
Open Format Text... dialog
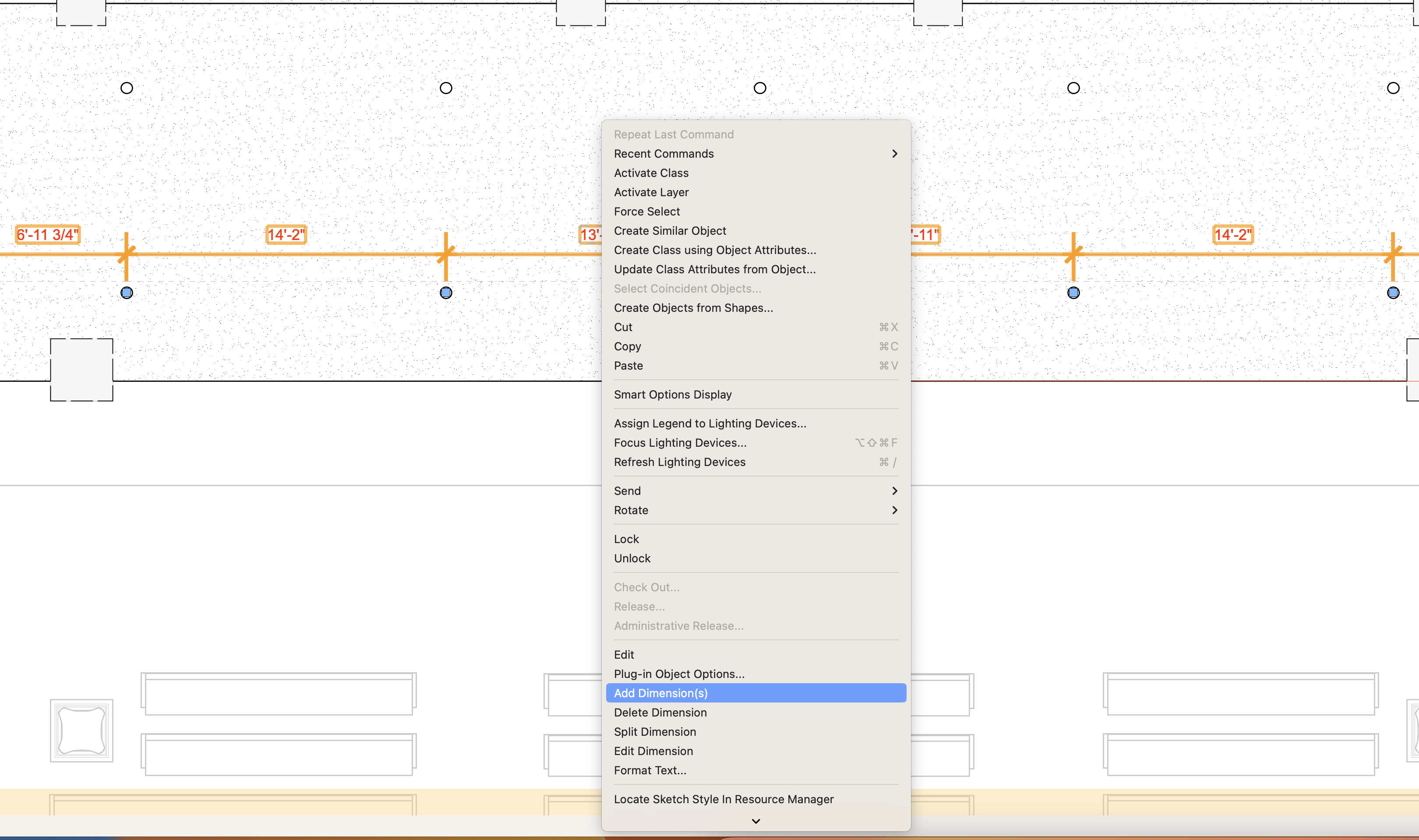[x=650, y=770]
